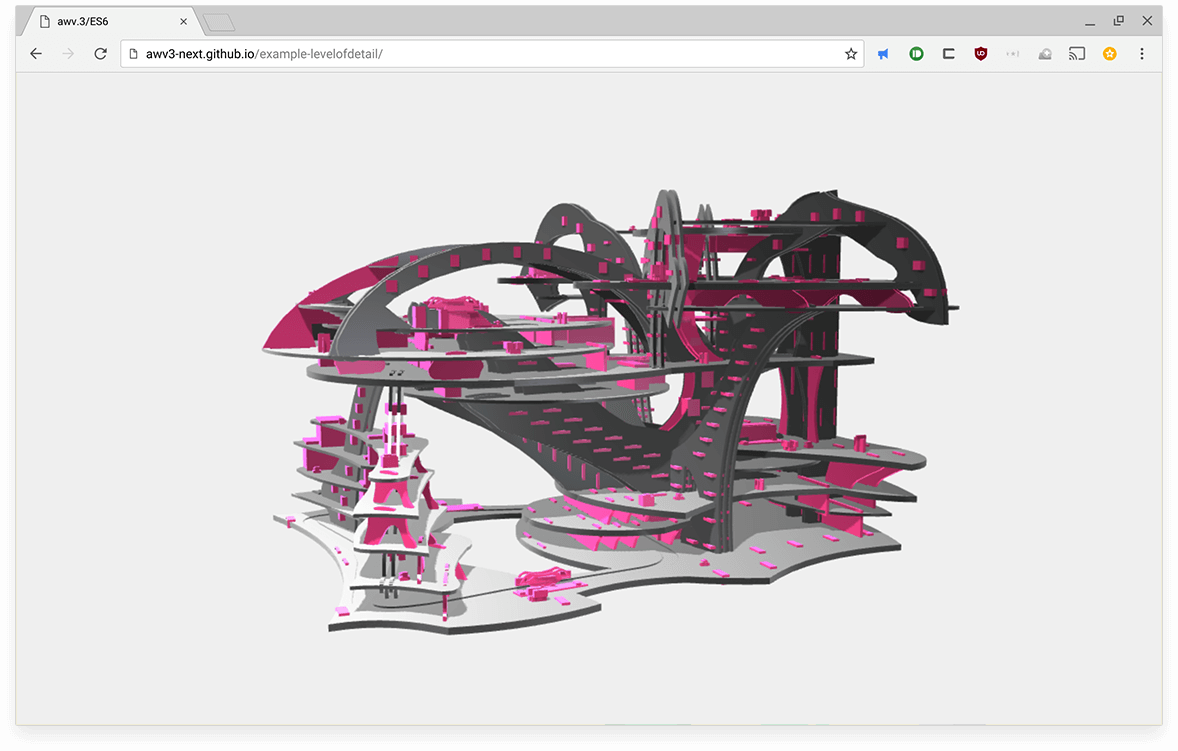Open the orange star extension
The image size is (1178, 751).
tap(1109, 54)
